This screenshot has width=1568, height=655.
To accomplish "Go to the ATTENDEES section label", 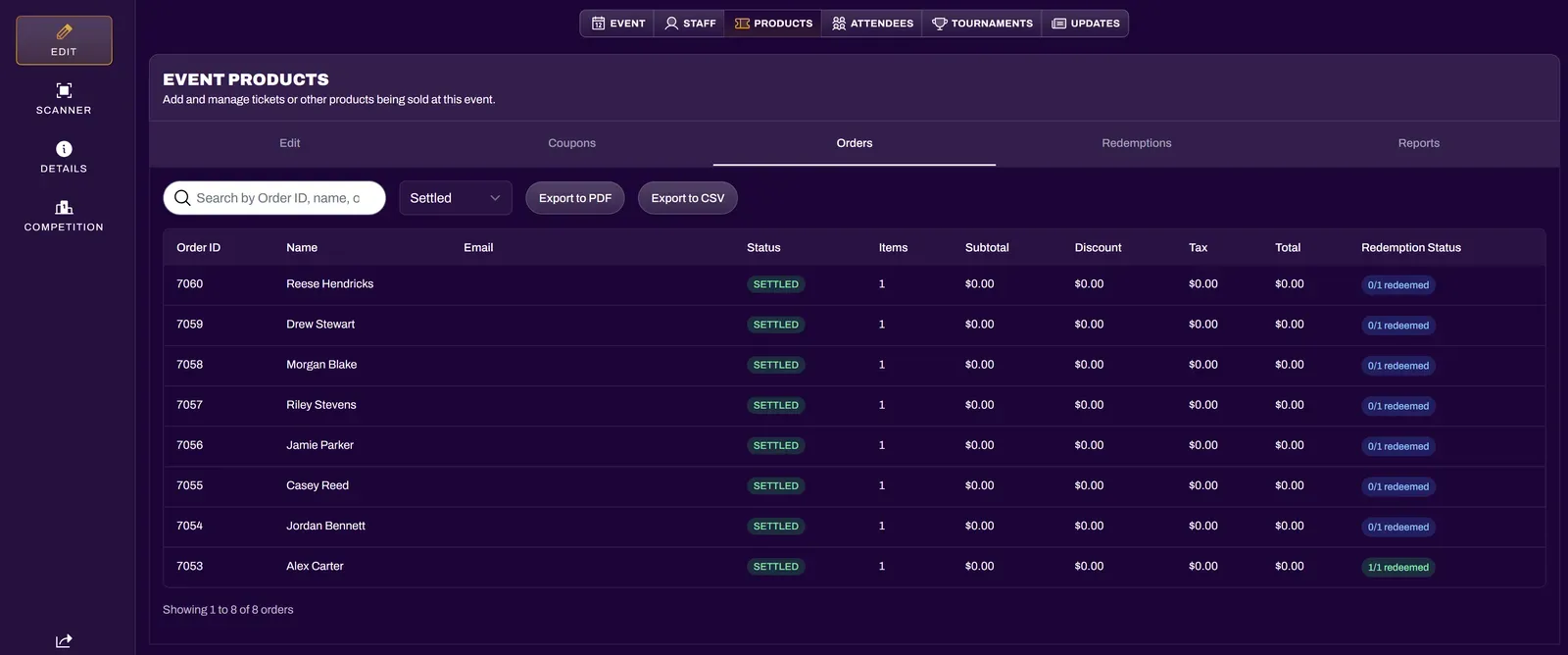I will (x=882, y=24).
